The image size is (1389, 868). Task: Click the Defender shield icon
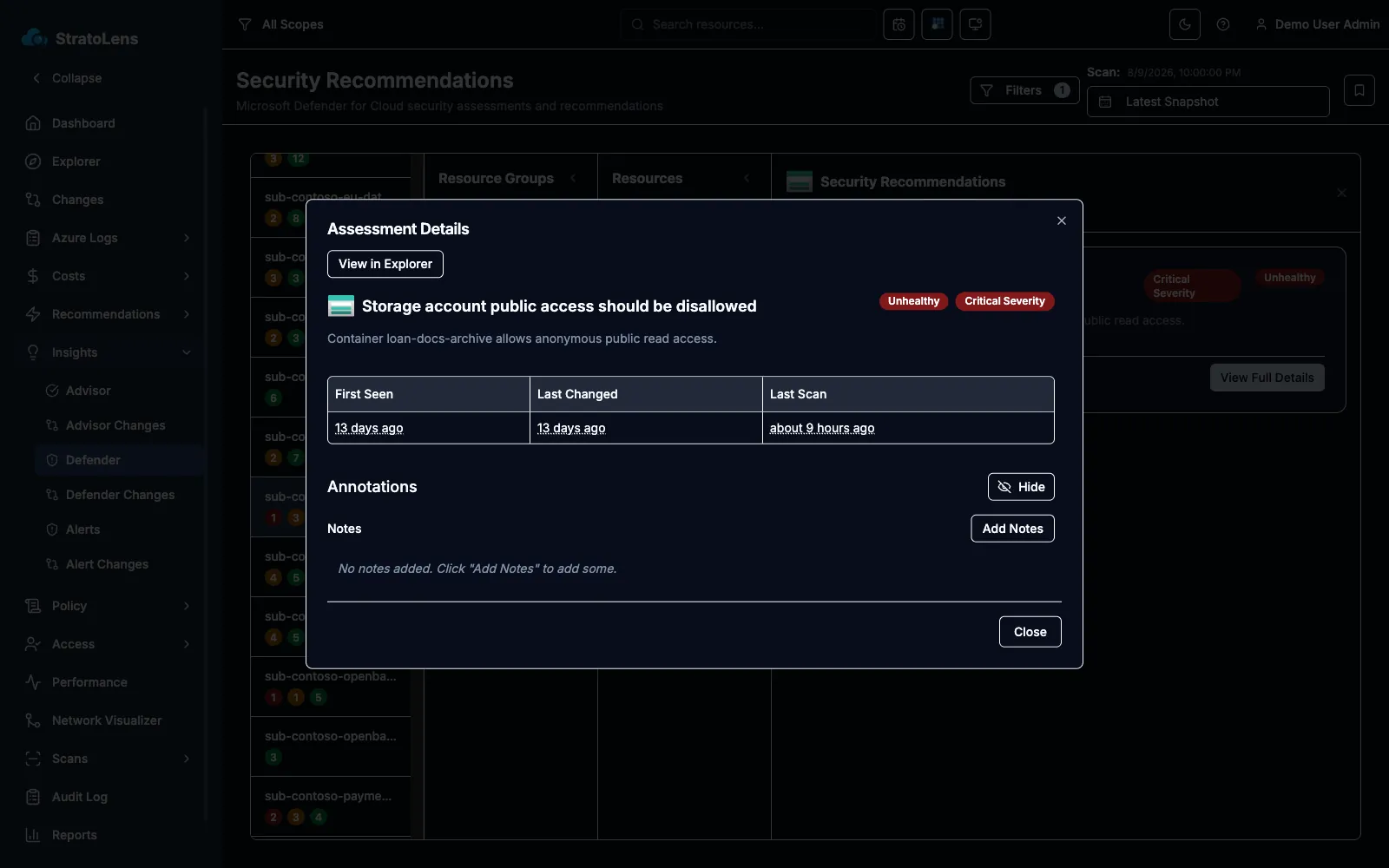(52, 460)
